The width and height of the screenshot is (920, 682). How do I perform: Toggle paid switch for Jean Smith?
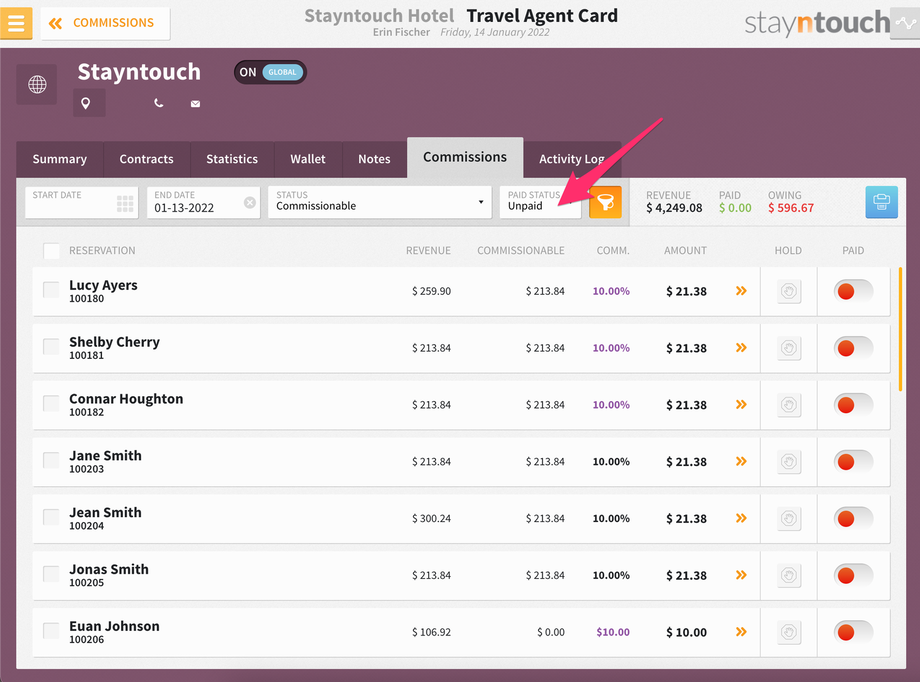(853, 519)
